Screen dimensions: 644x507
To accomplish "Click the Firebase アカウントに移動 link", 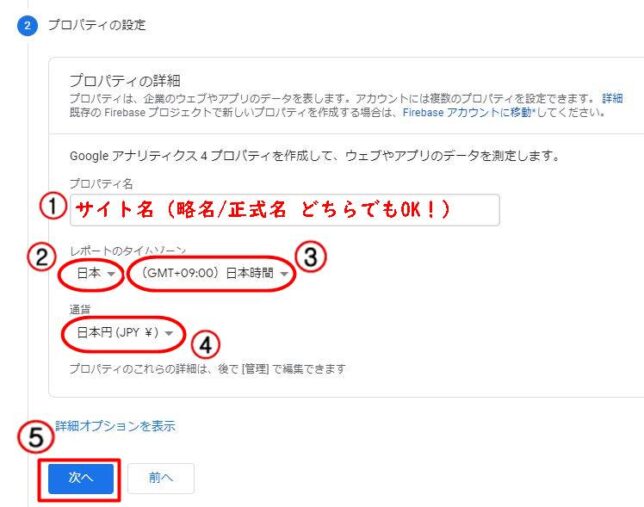I will coord(467,112).
